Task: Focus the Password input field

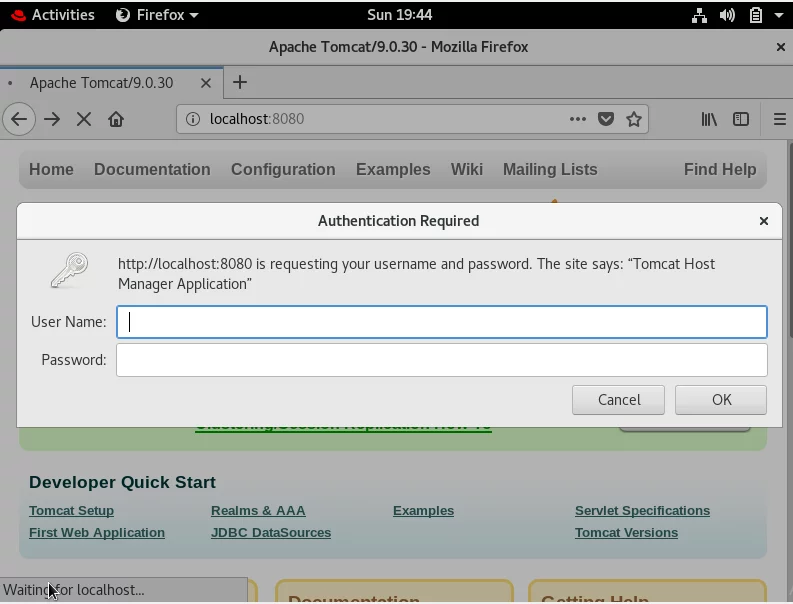Action: [x=442, y=360]
